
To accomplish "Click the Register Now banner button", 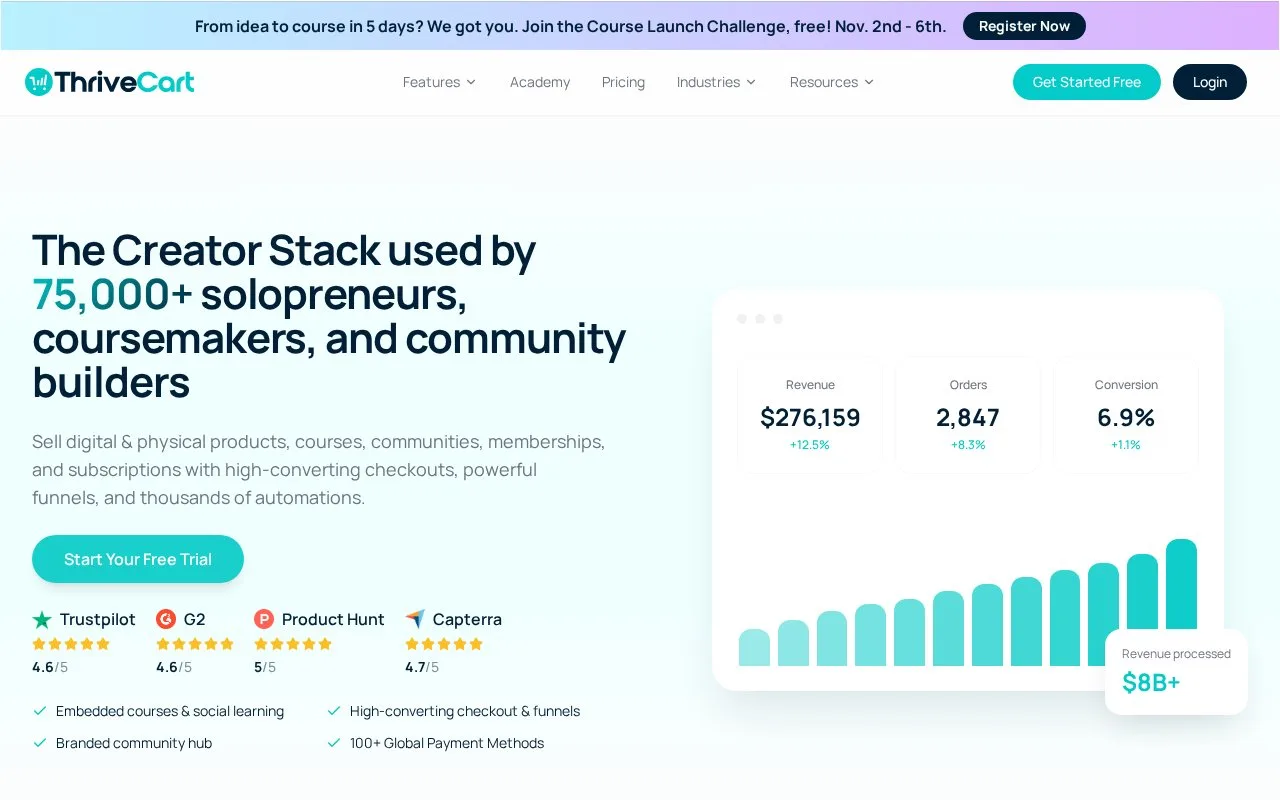I will pos(1024,26).
